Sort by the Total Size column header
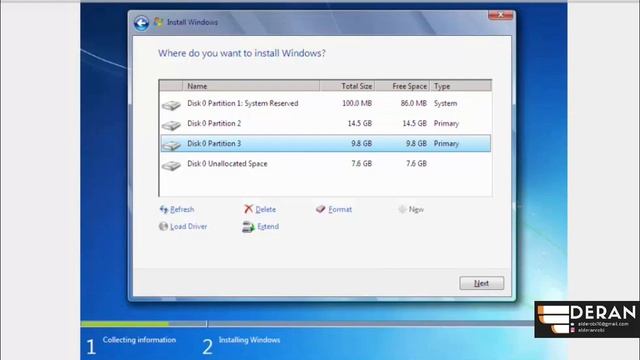The width and height of the screenshot is (640, 360). coord(347,86)
